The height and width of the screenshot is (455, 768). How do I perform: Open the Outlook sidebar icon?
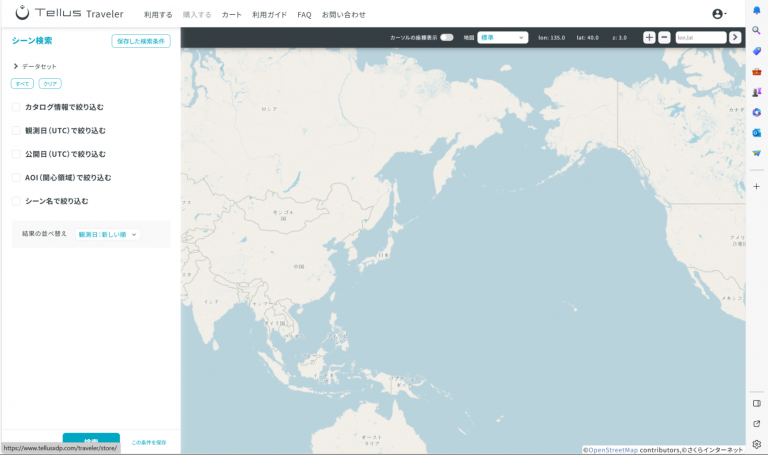pos(757,133)
